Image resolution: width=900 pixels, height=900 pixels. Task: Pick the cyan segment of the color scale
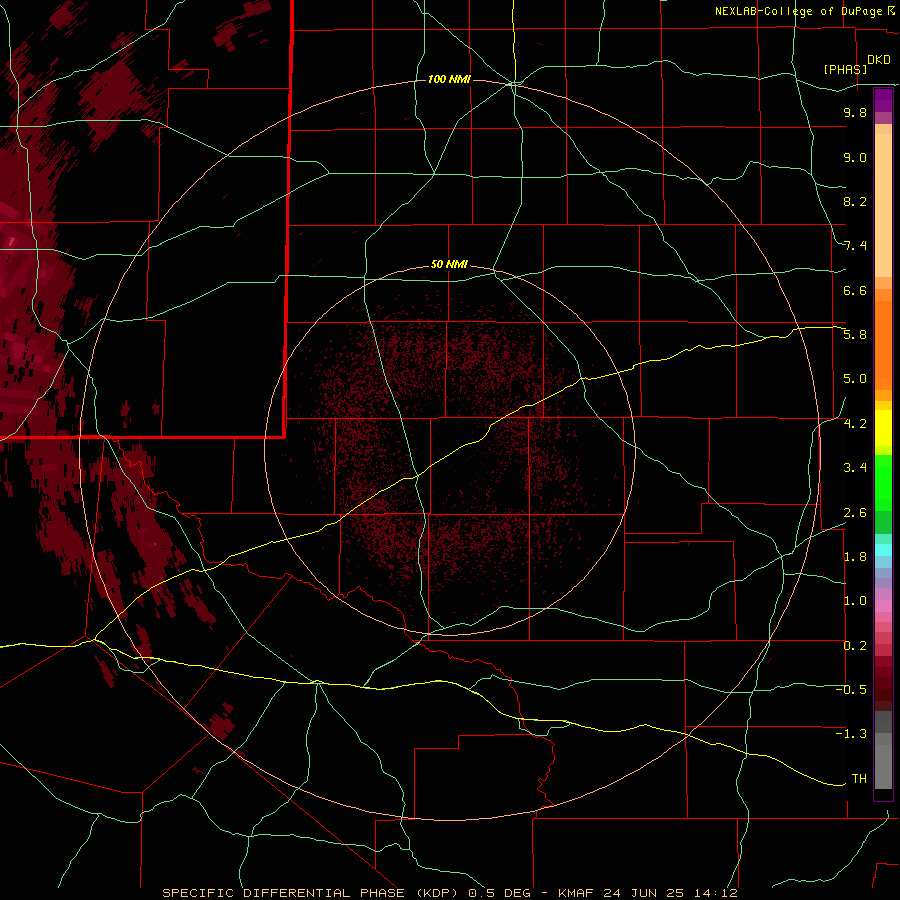point(883,550)
